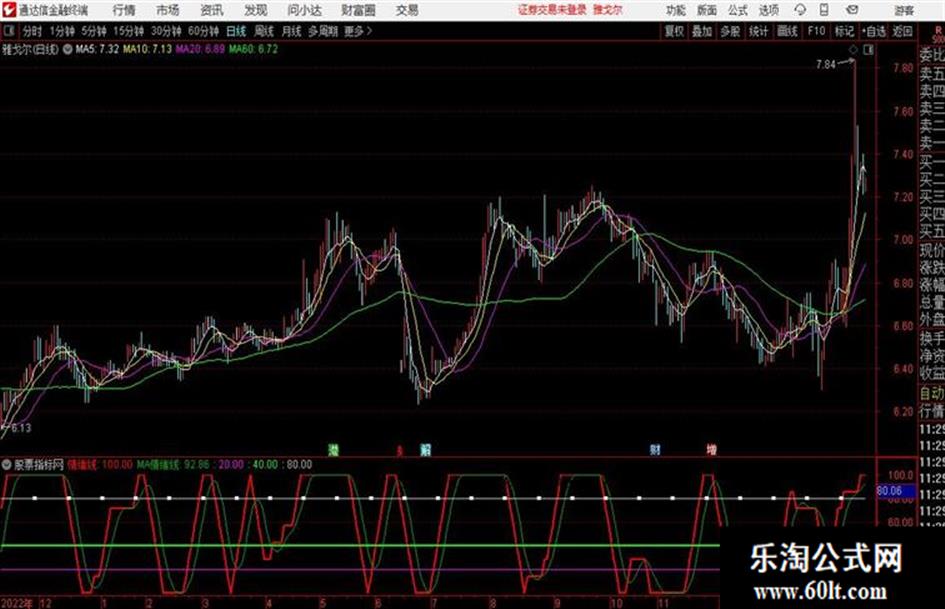Click the 通达信 red logo icon

[9, 10]
